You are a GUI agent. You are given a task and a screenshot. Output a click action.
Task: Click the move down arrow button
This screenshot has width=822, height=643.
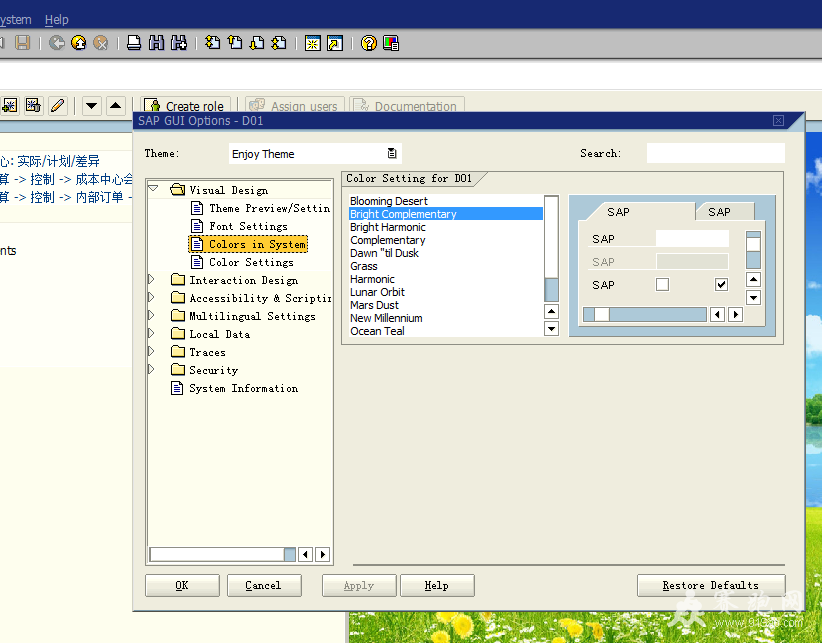pyautogui.click(x=91, y=106)
